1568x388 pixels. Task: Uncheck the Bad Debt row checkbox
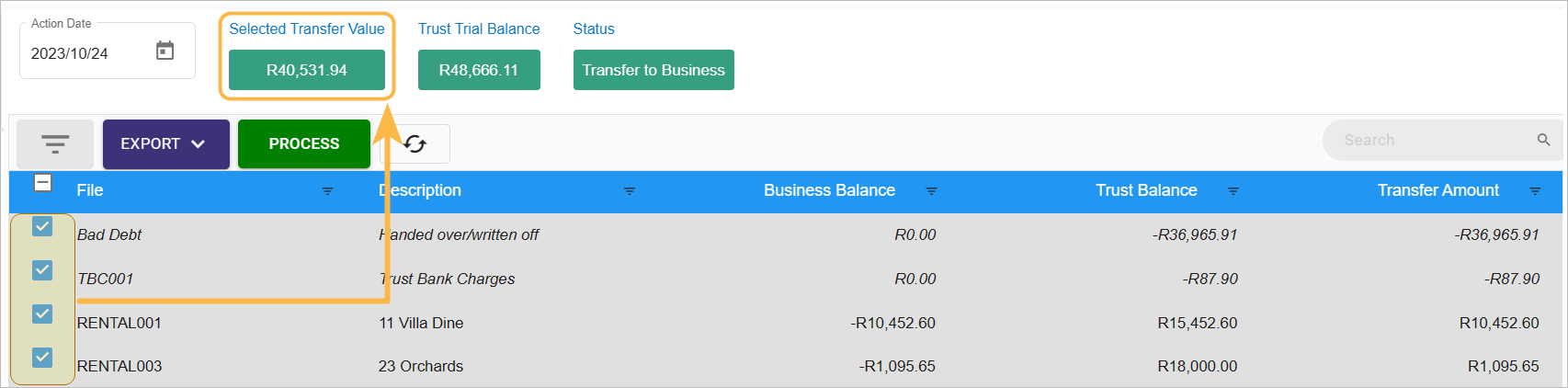[42, 226]
